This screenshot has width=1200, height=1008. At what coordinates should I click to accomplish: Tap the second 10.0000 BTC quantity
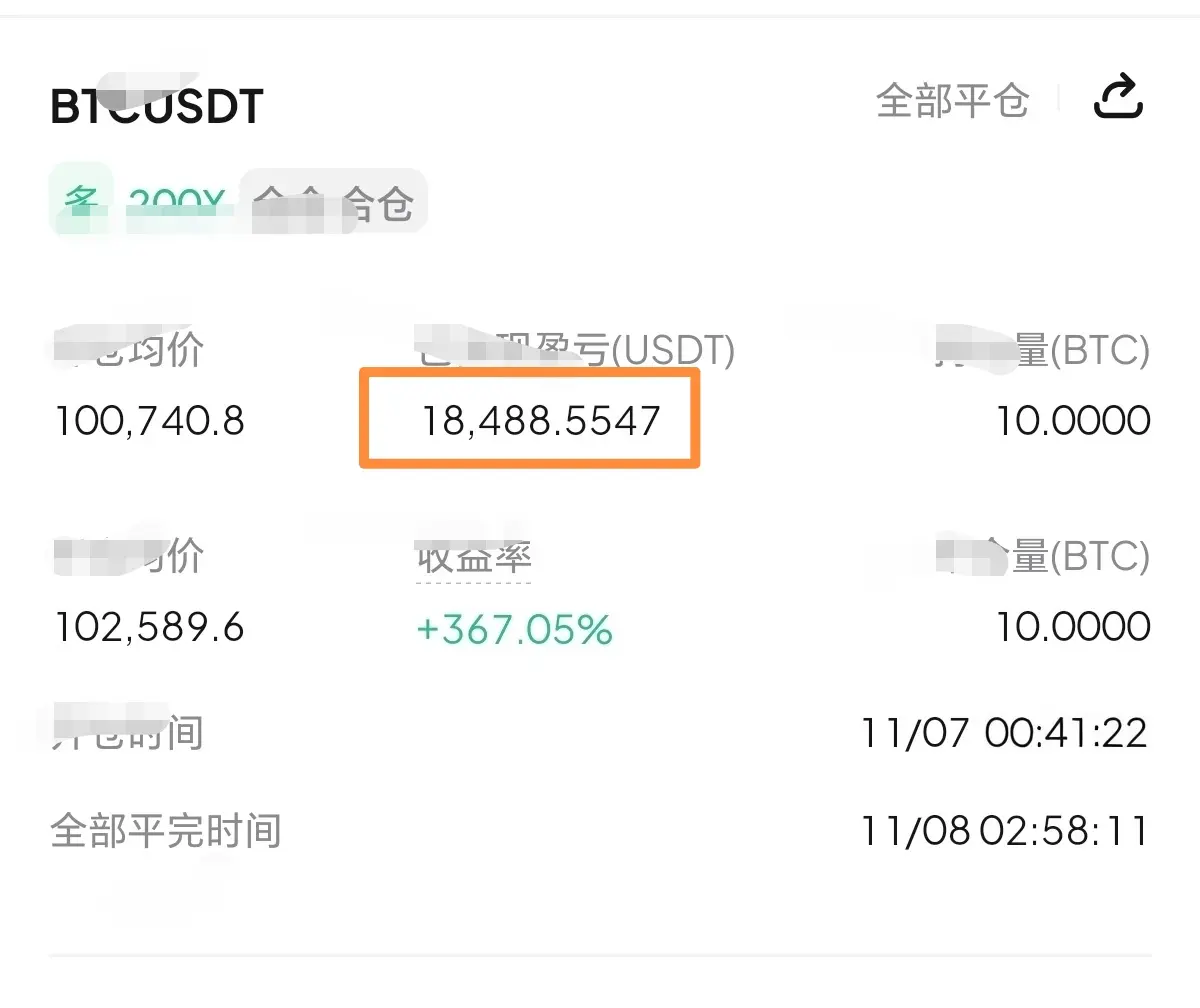coord(1073,627)
